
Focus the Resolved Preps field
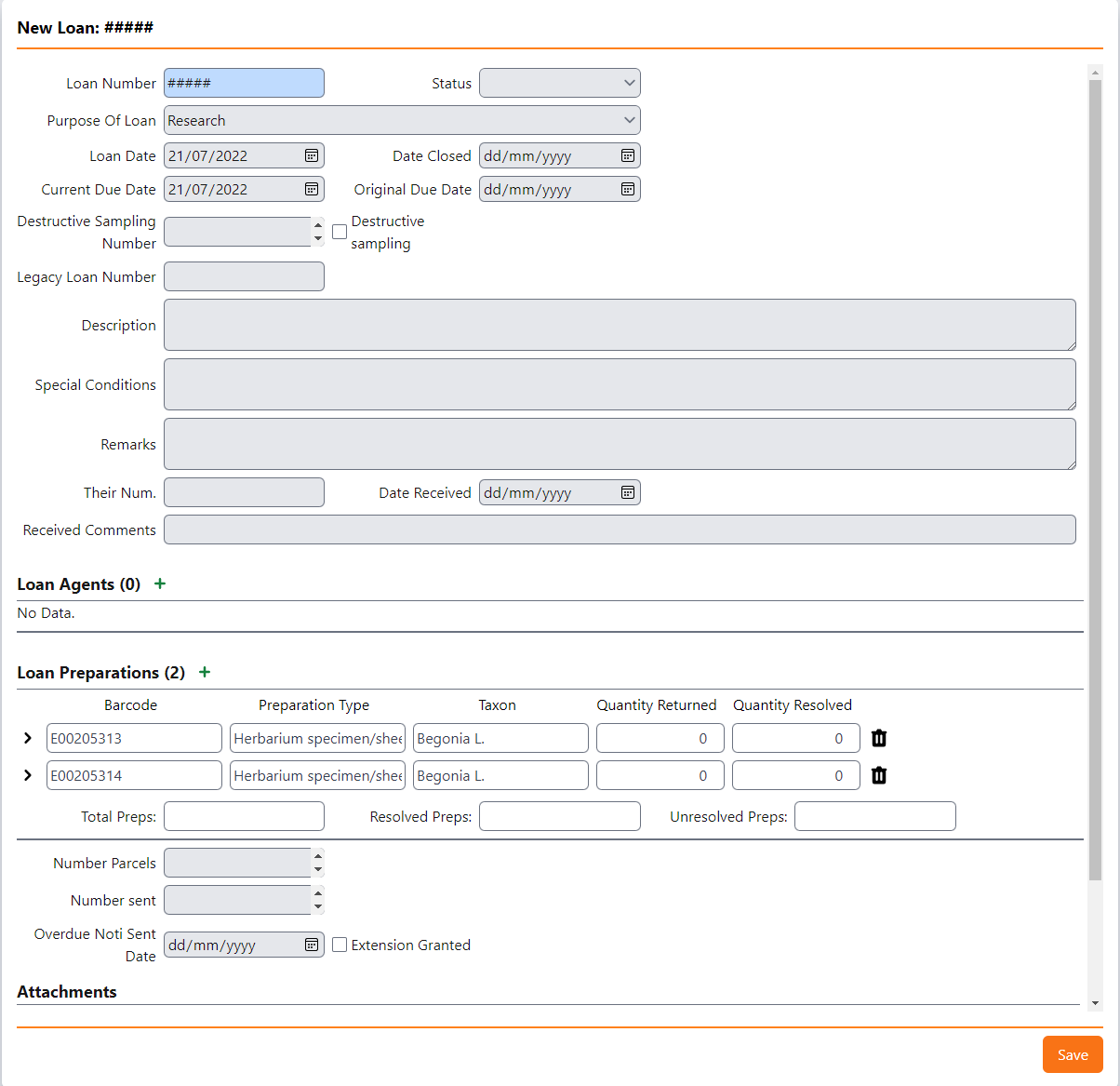[x=560, y=816]
